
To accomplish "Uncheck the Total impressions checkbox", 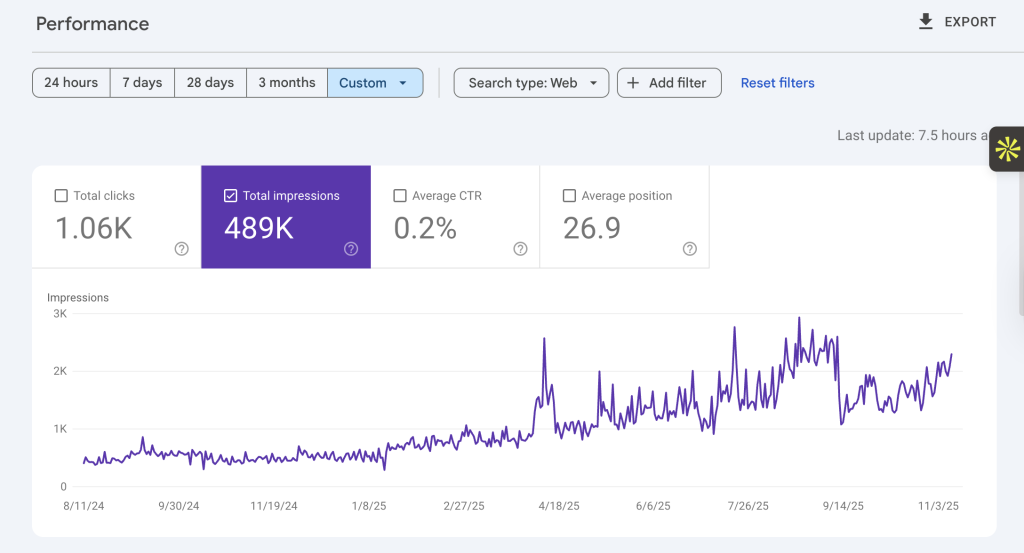I will point(230,195).
